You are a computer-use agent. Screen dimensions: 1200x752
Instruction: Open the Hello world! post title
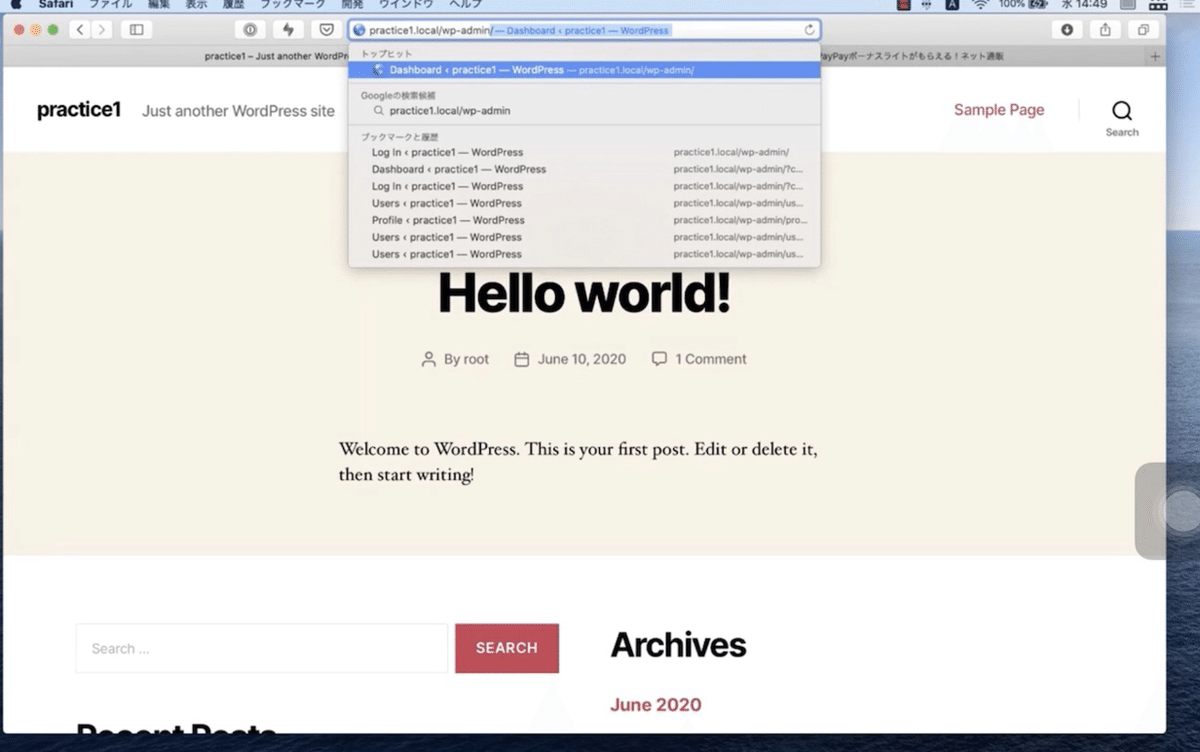point(584,292)
